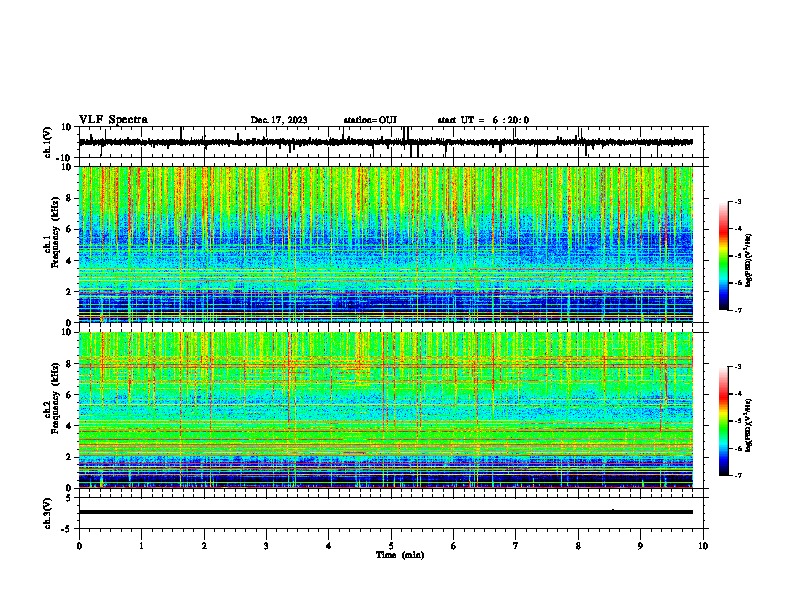Viewport: 792px width, 612px height.
Task: Click the ch.1 voltage waveform trace
Action: coord(385,142)
